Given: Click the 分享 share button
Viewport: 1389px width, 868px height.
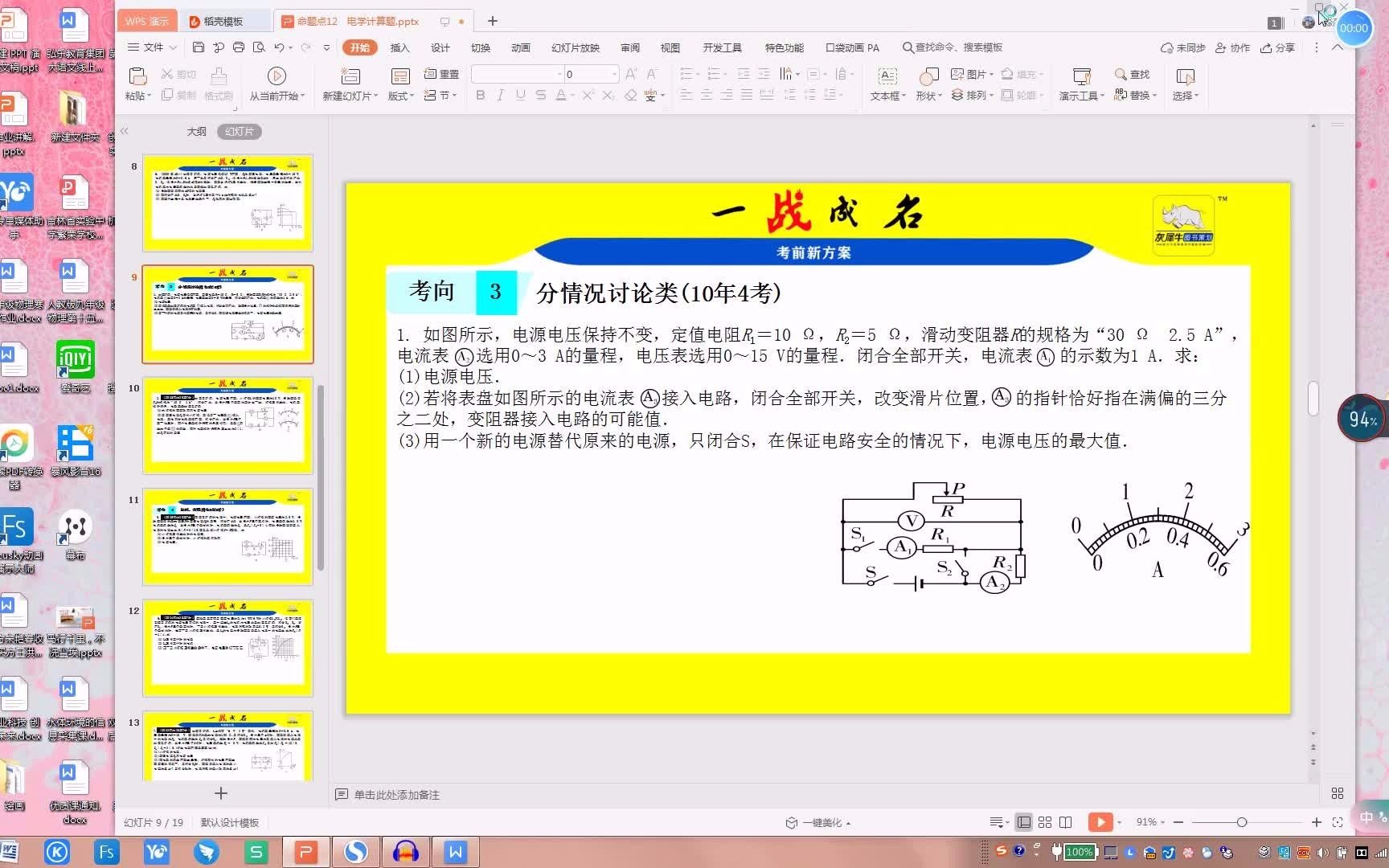Looking at the screenshot, I should [x=1277, y=47].
